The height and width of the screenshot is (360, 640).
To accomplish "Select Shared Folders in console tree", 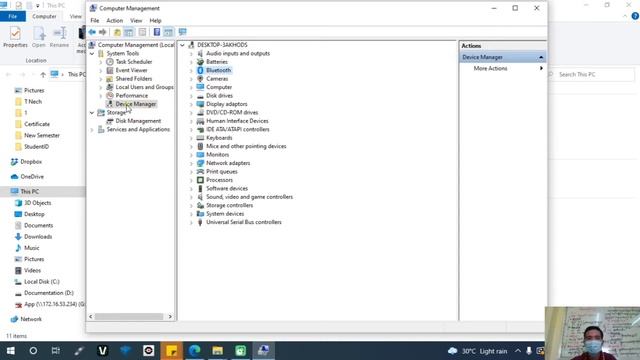I will (x=133, y=79).
